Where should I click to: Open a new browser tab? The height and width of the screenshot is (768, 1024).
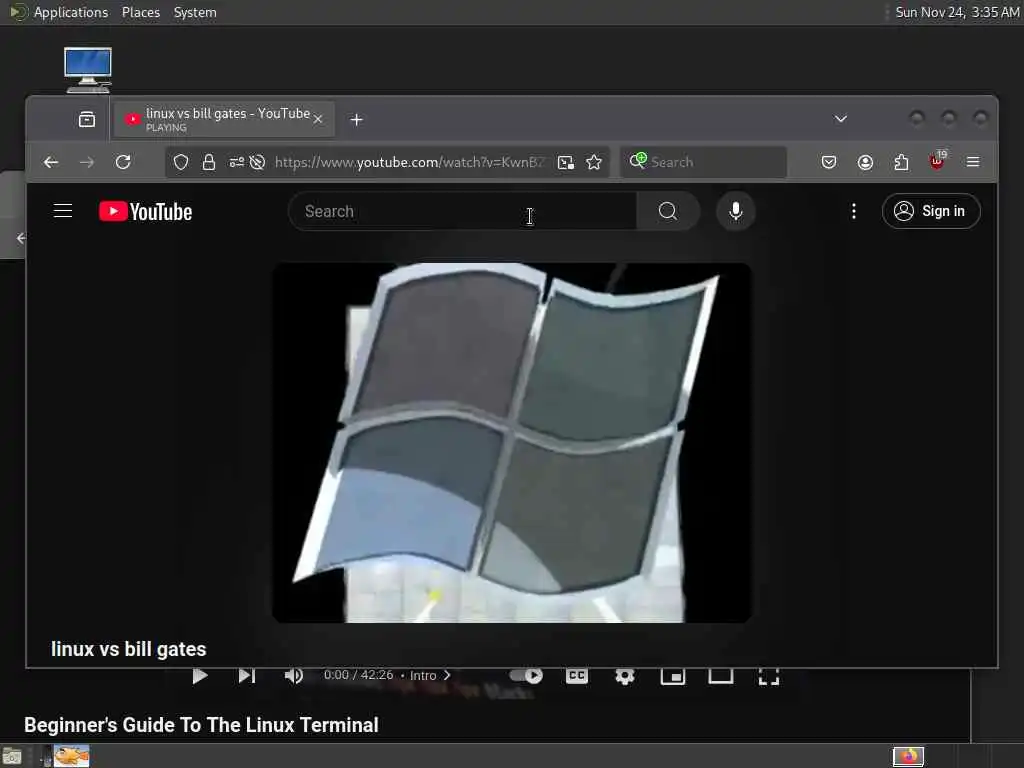coord(357,120)
